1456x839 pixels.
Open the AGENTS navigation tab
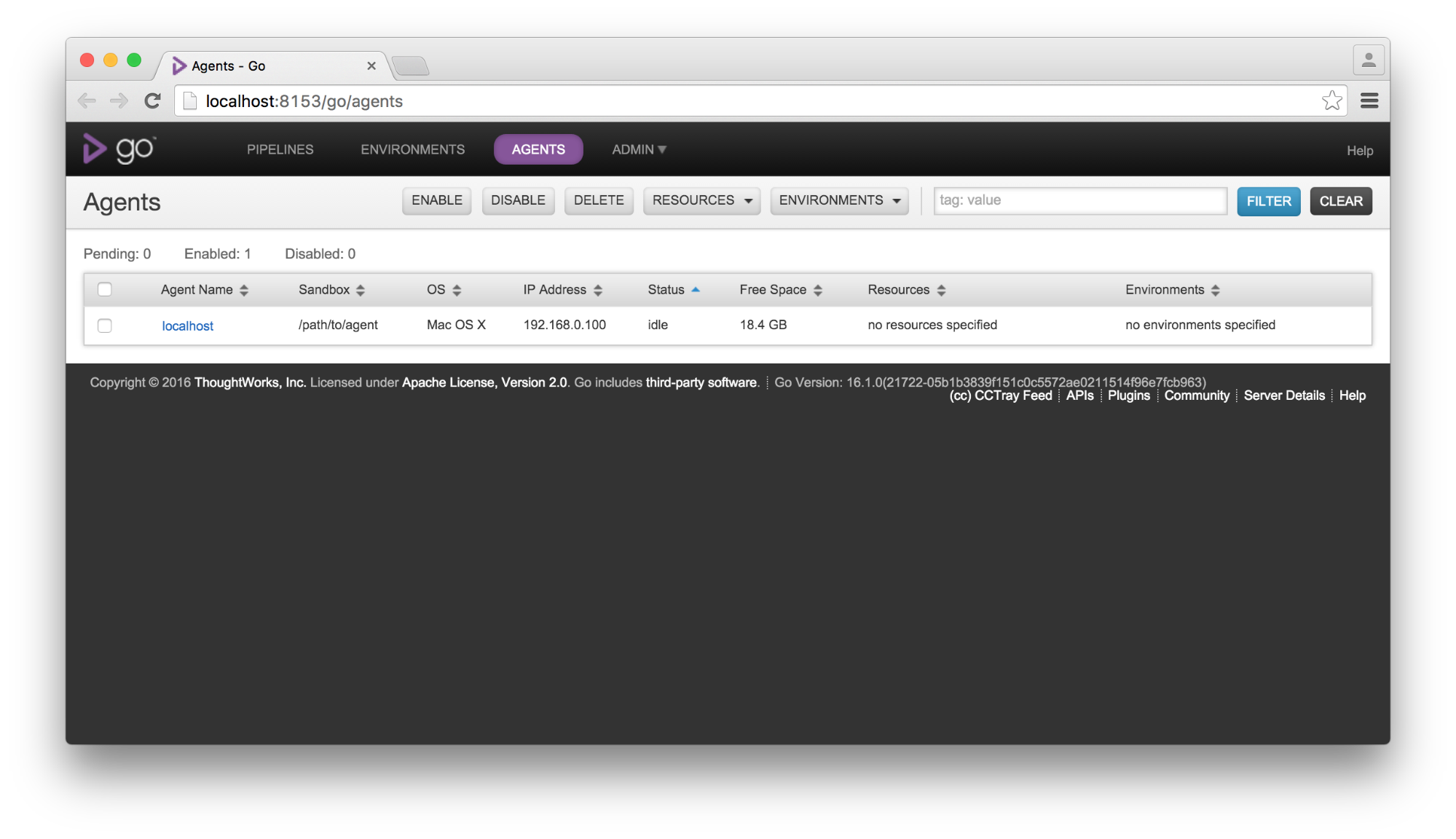[538, 149]
